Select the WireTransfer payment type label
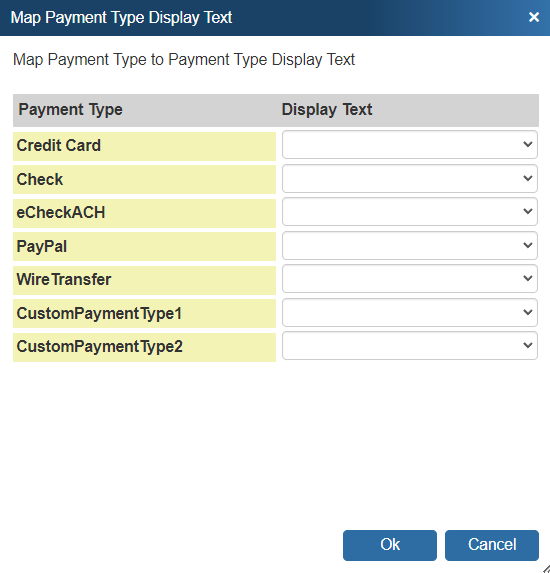 coord(64,280)
